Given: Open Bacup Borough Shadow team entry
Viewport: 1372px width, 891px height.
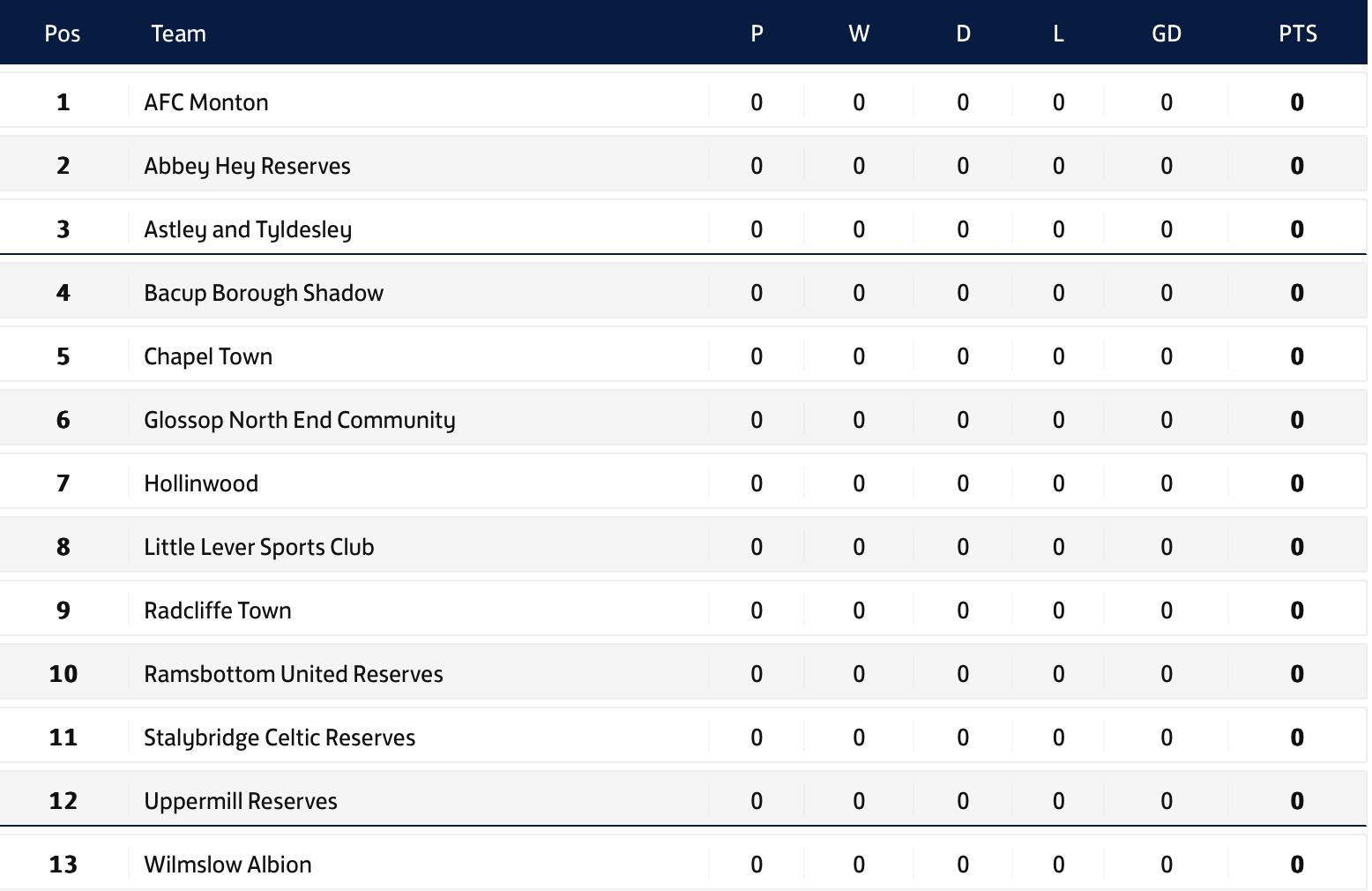Looking at the screenshot, I should pyautogui.click(x=264, y=293).
